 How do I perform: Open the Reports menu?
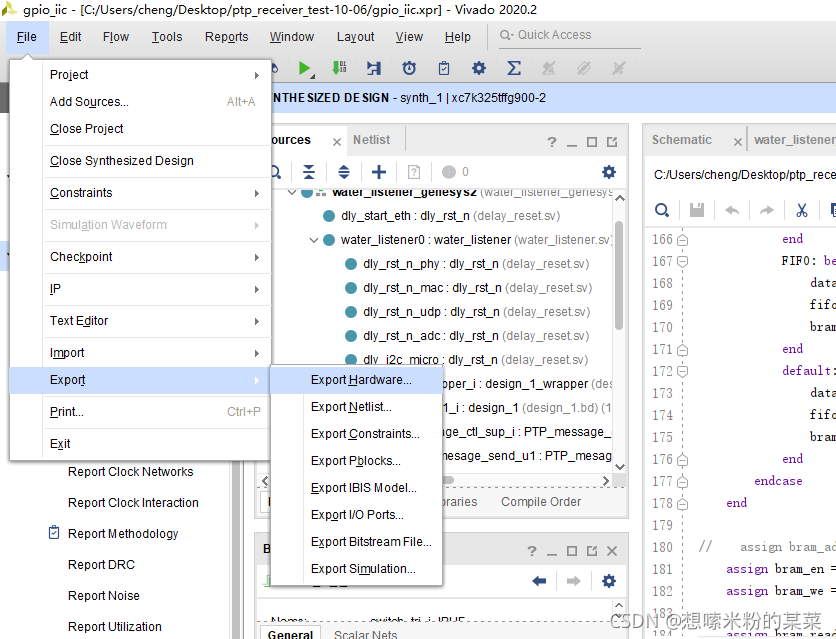coord(227,37)
